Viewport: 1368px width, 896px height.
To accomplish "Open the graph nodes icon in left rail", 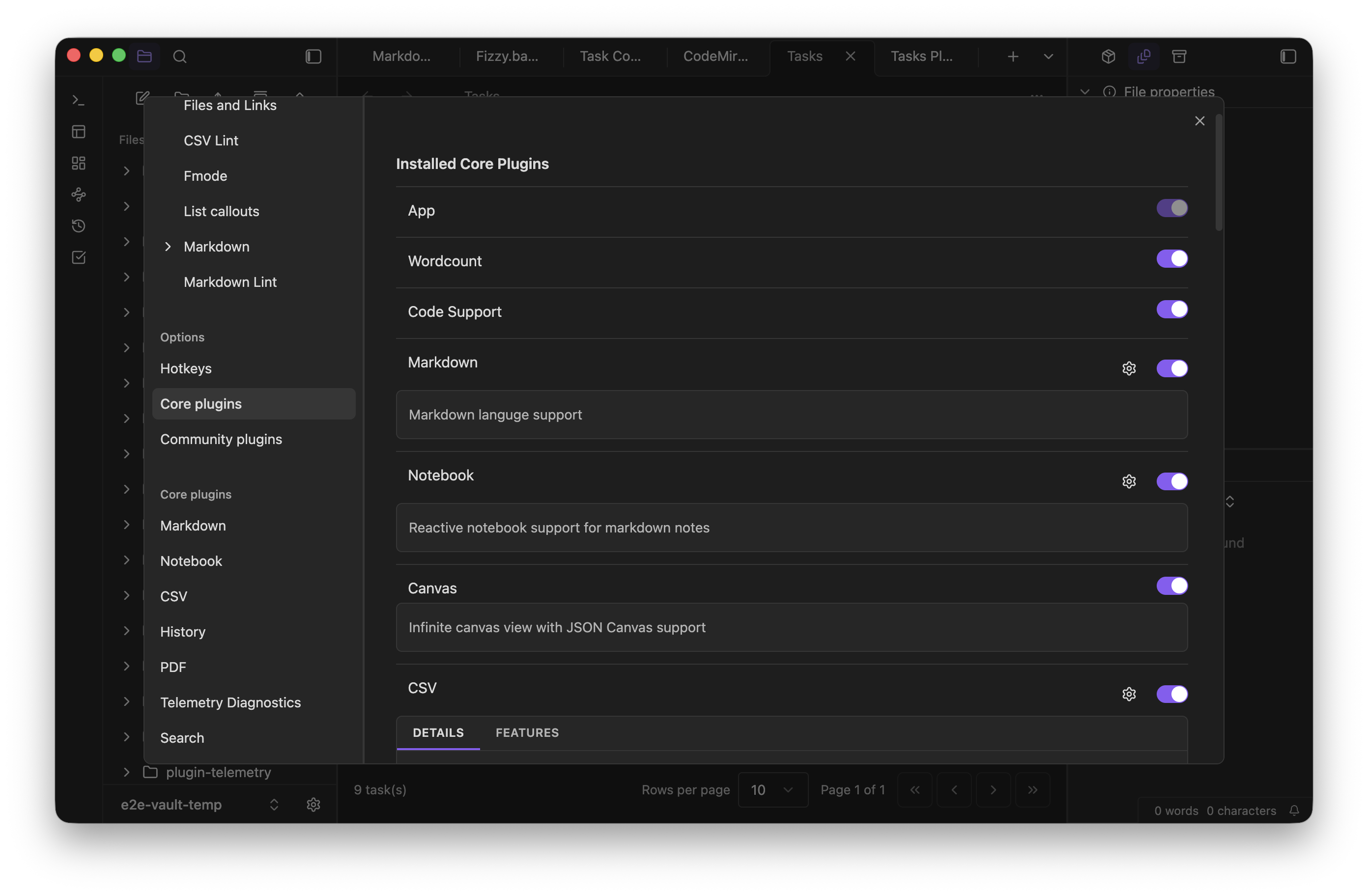I will click(x=79, y=194).
